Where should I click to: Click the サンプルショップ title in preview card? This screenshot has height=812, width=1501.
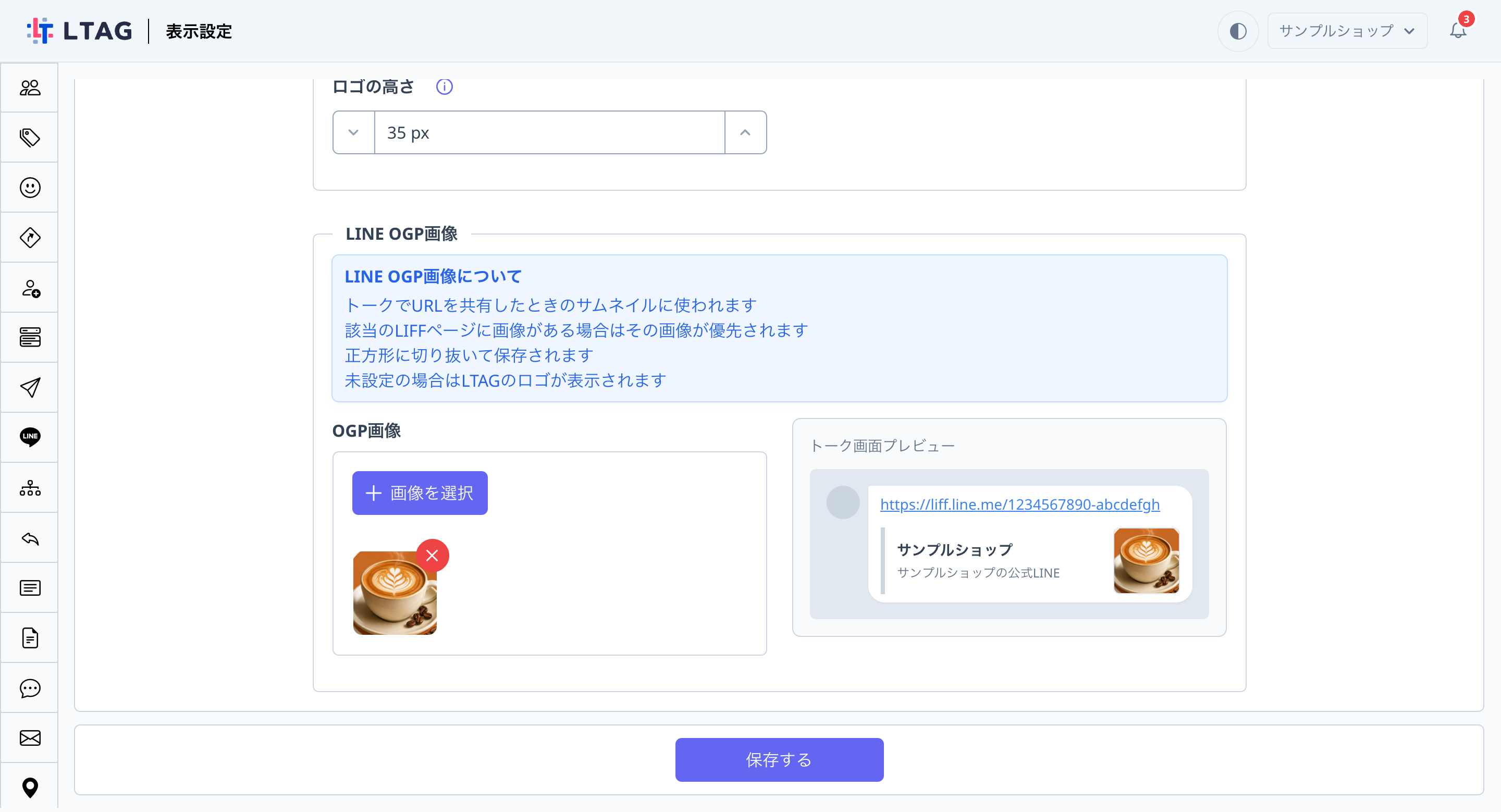954,549
